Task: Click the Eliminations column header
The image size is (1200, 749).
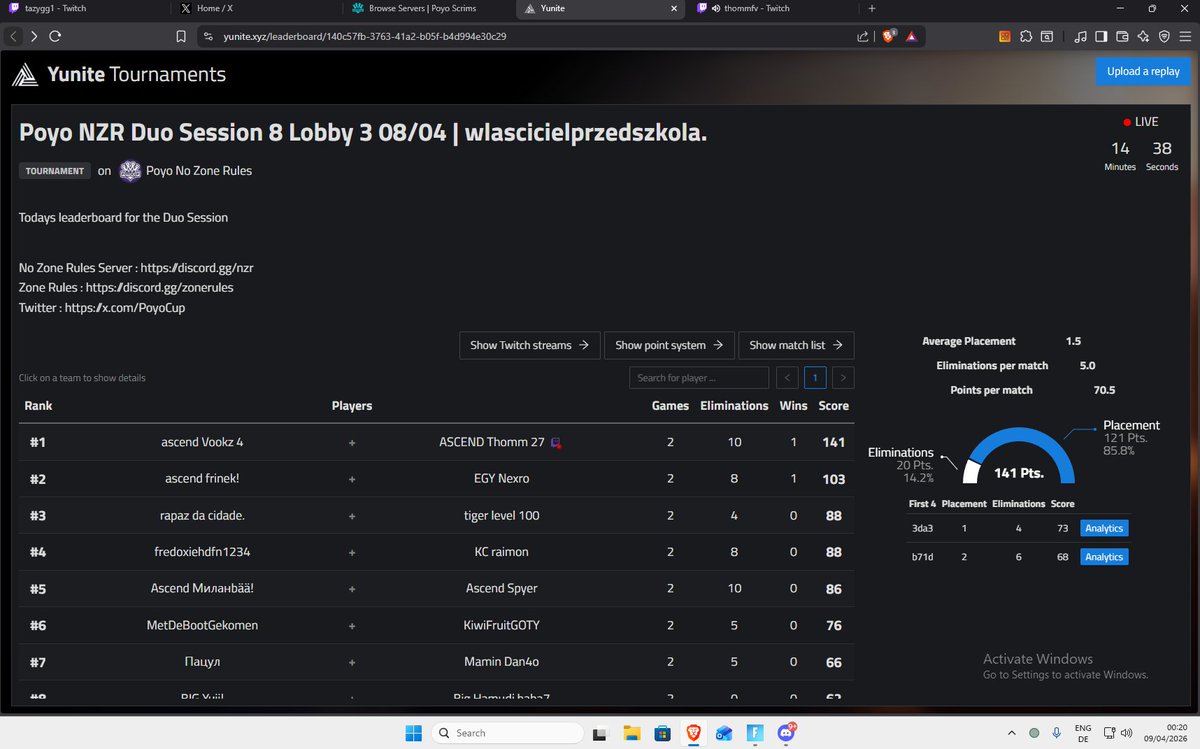Action: click(734, 406)
